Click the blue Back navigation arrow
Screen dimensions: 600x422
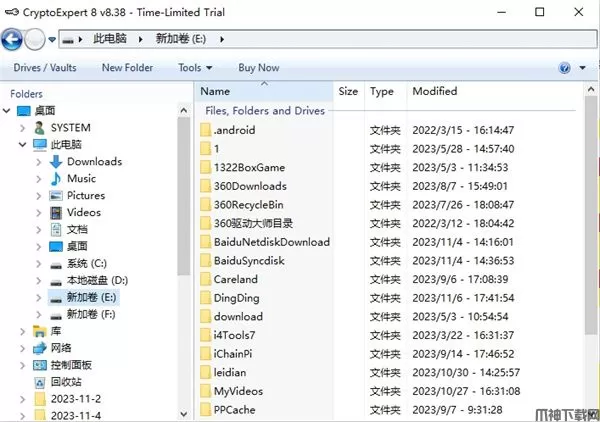coord(11,39)
